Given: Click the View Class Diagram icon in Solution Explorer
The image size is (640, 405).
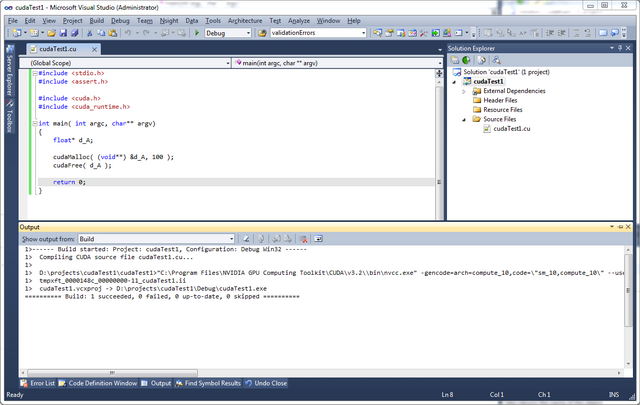Looking at the screenshot, I should (496, 60).
